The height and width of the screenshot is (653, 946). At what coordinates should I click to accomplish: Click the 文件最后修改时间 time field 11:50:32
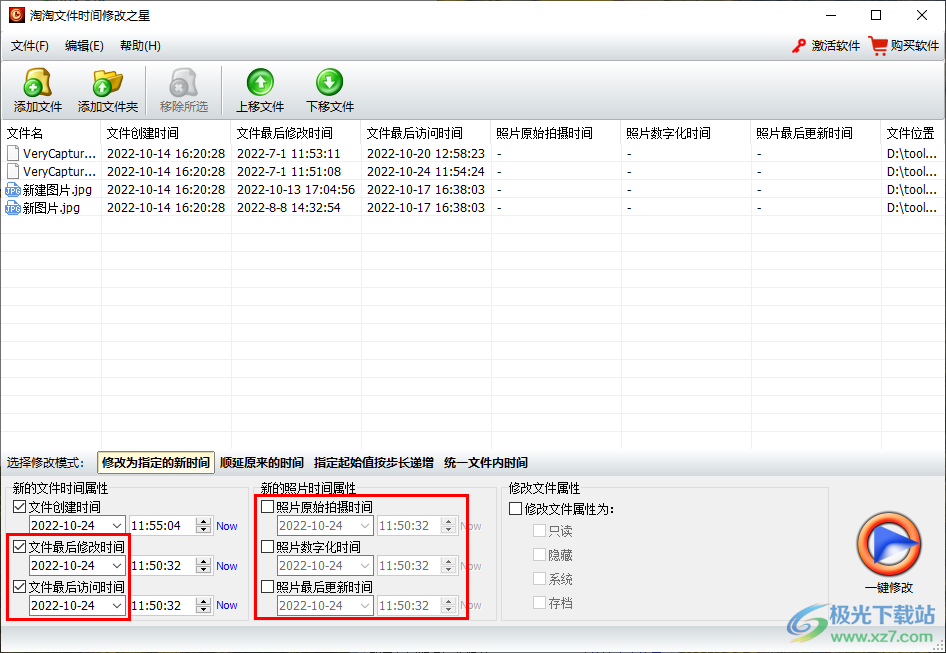[163, 565]
